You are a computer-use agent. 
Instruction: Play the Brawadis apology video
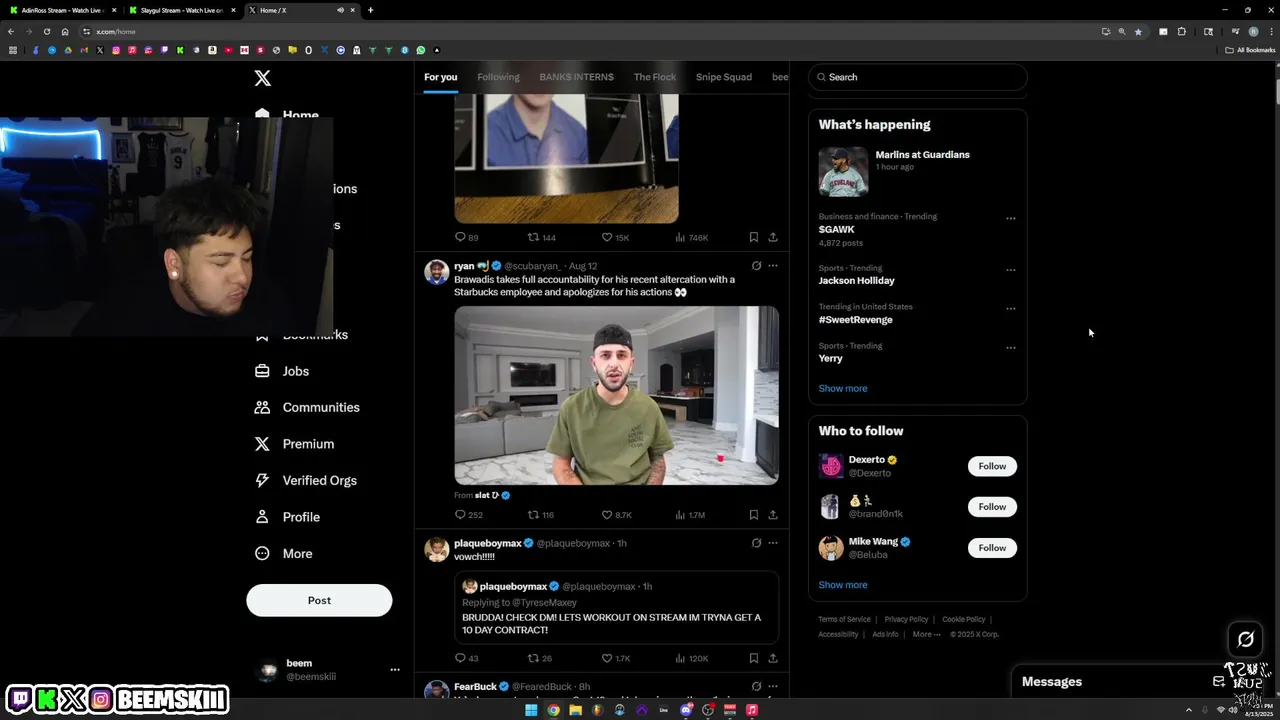coord(617,395)
